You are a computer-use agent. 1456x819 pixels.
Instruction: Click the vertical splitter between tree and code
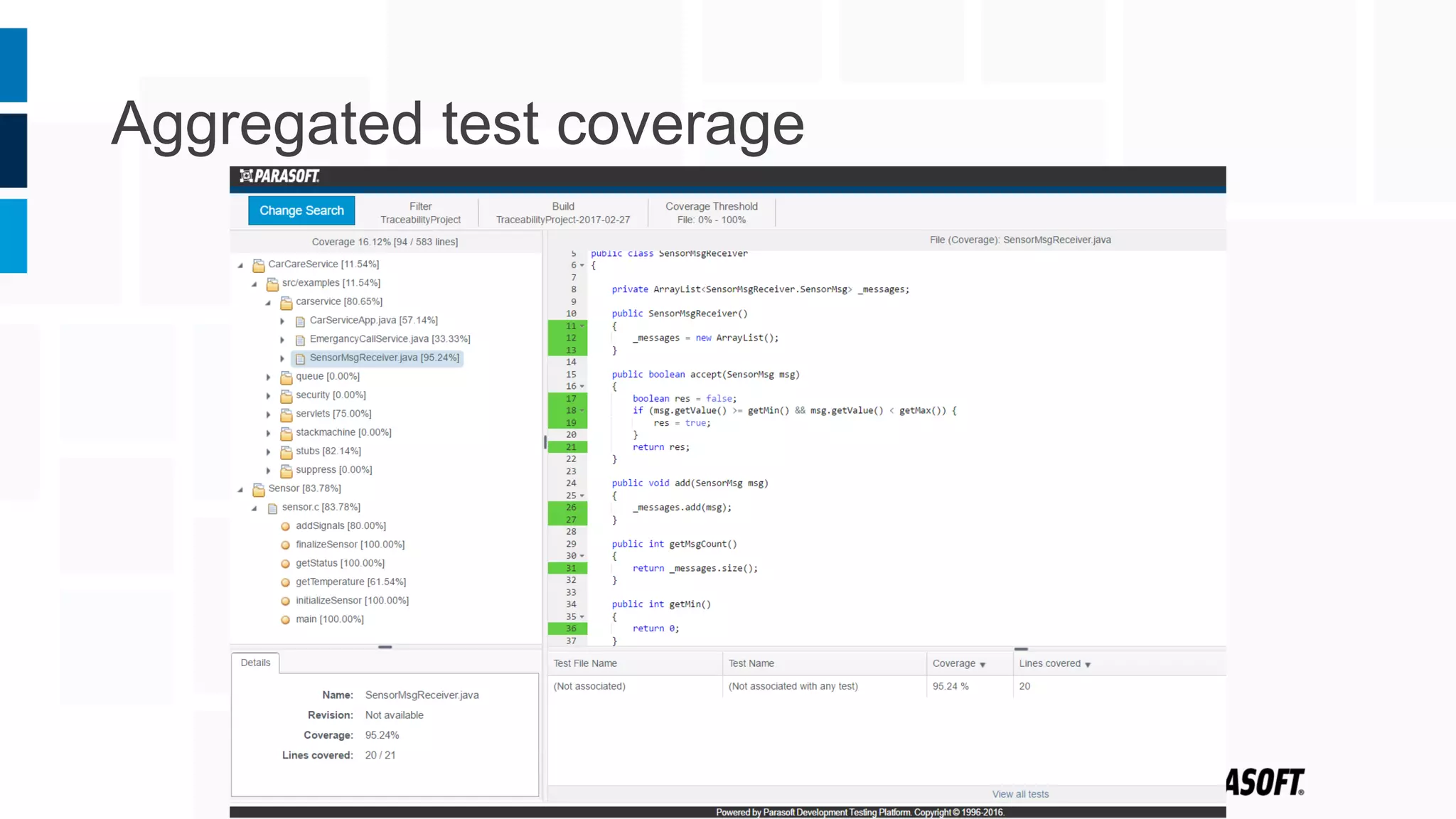click(545, 442)
